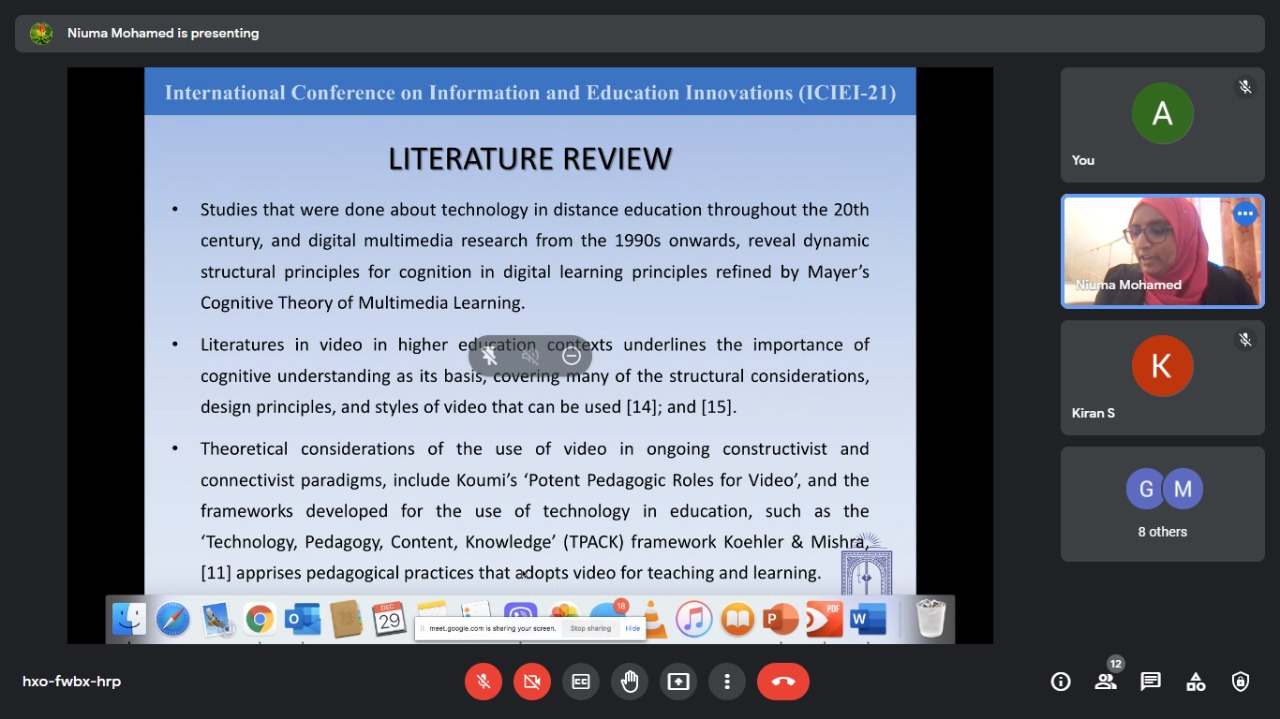The image size is (1280, 719).
Task: Select Kiran S participant tile
Action: [1162, 378]
